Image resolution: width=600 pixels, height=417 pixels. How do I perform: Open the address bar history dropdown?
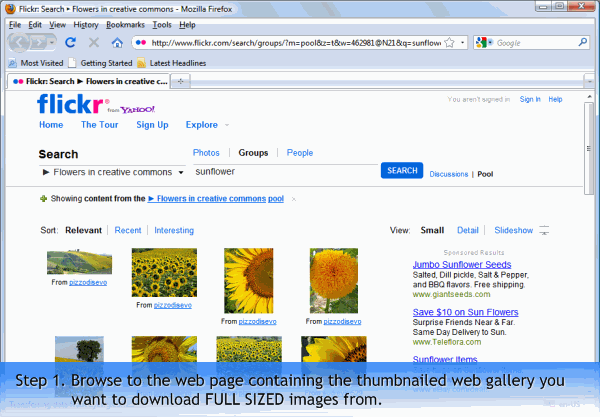[x=462, y=42]
